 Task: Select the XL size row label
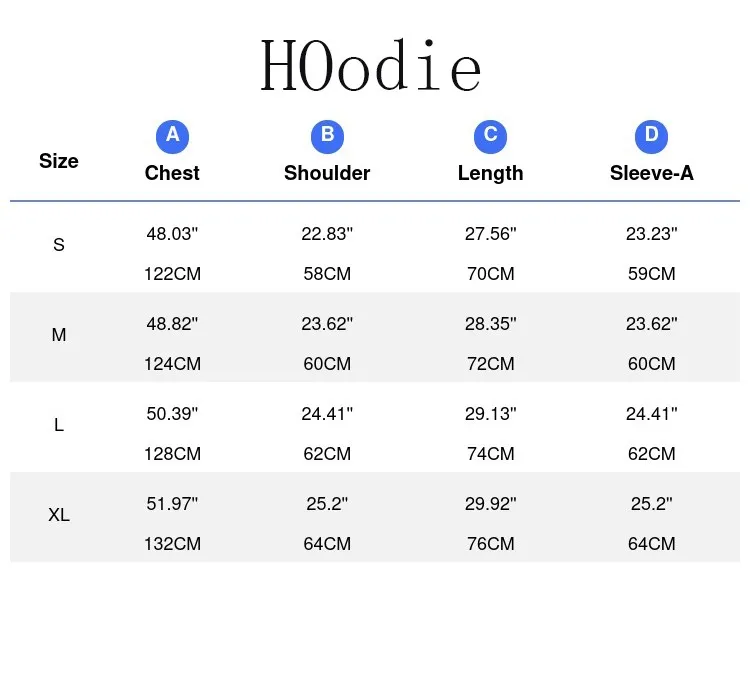59,515
